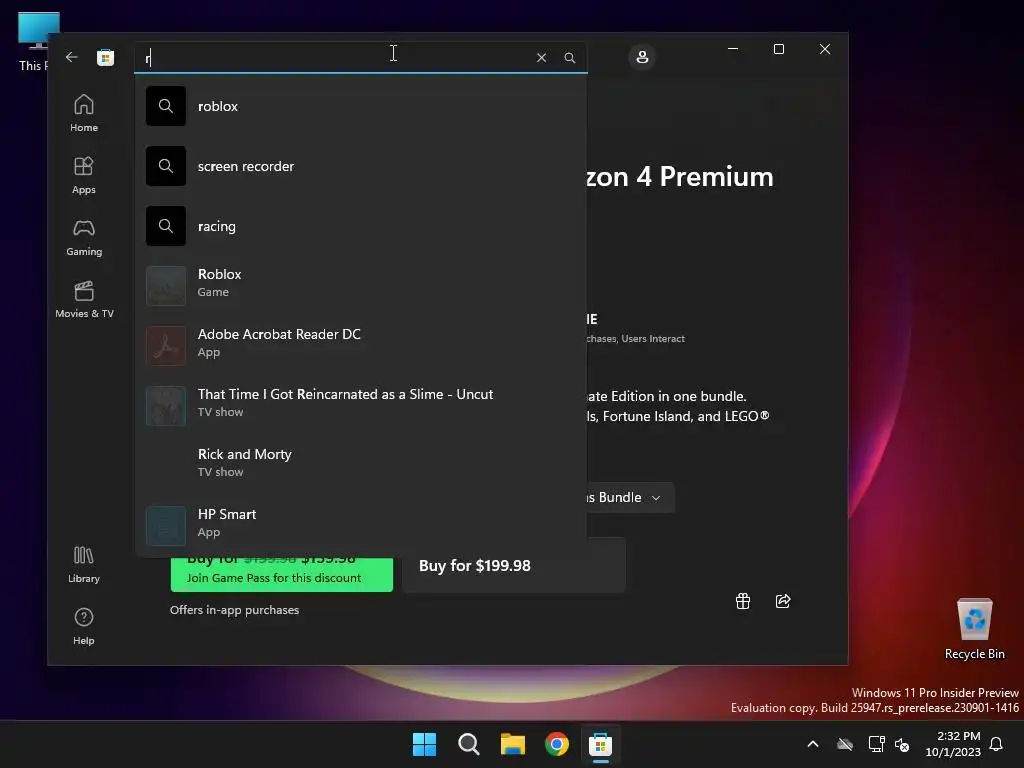Open Rick and Morty TV show result

360,466
